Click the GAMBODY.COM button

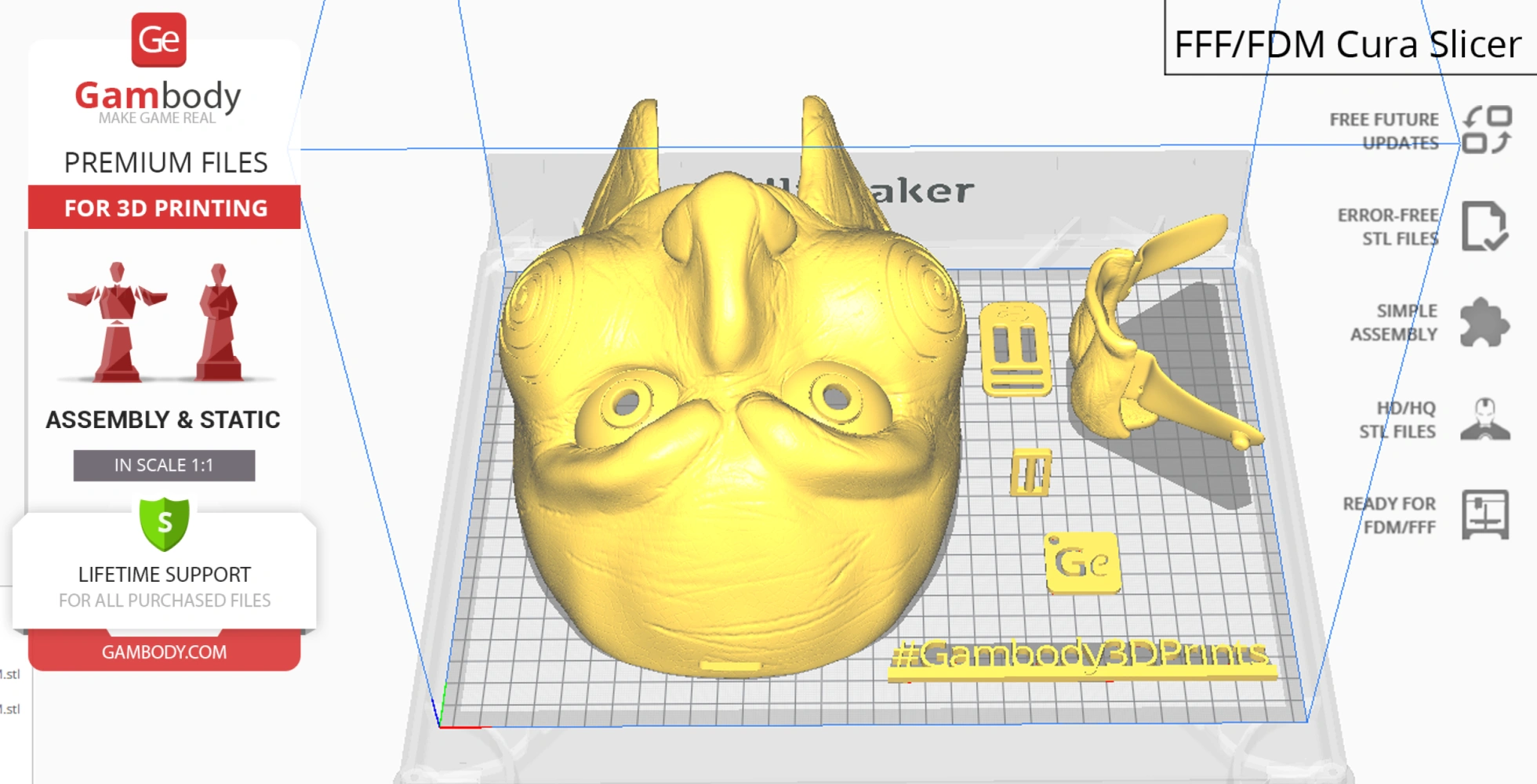click(163, 652)
